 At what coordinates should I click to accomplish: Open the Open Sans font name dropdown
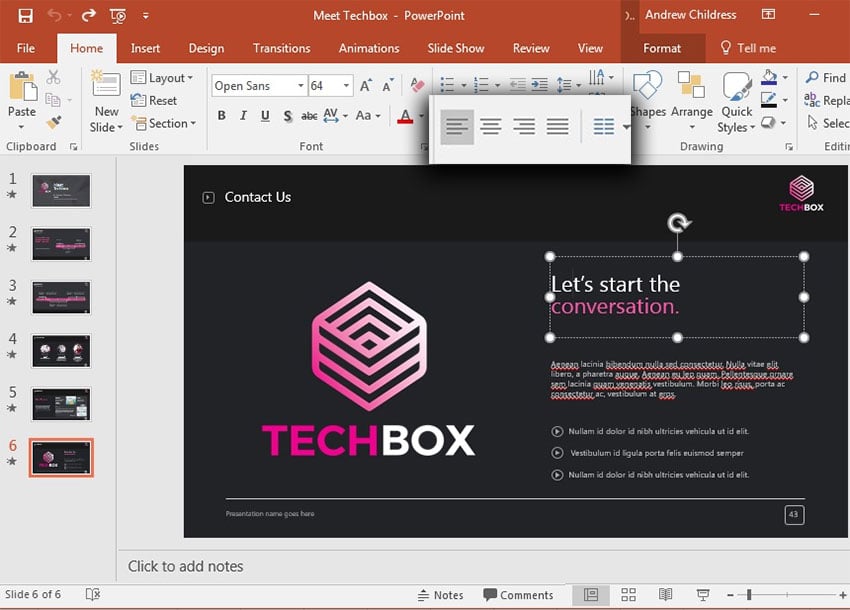299,86
